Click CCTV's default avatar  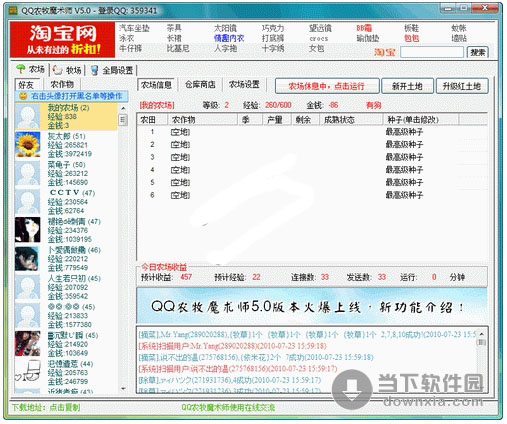(x=28, y=202)
